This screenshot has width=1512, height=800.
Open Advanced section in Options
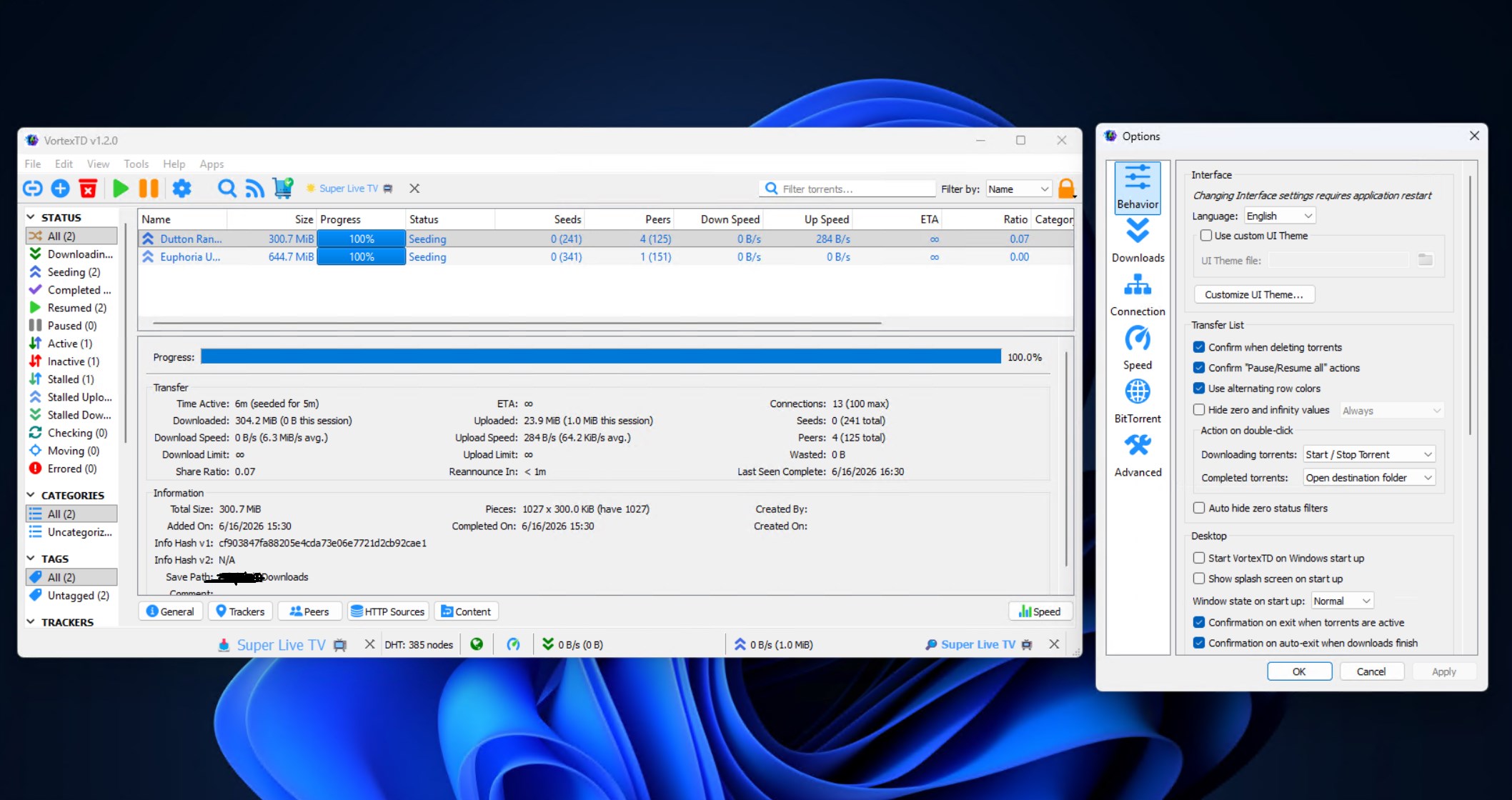(x=1138, y=455)
